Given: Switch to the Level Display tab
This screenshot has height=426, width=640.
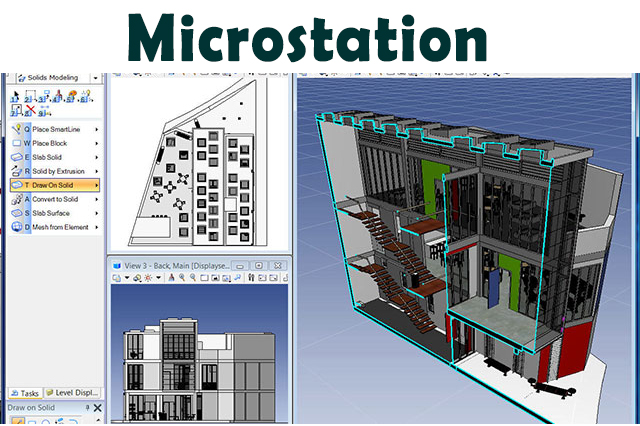Looking at the screenshot, I should click(x=74, y=393).
